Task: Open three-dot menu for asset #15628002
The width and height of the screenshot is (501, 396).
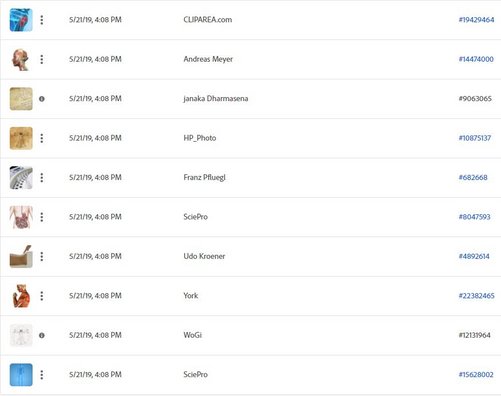Action: tap(42, 375)
